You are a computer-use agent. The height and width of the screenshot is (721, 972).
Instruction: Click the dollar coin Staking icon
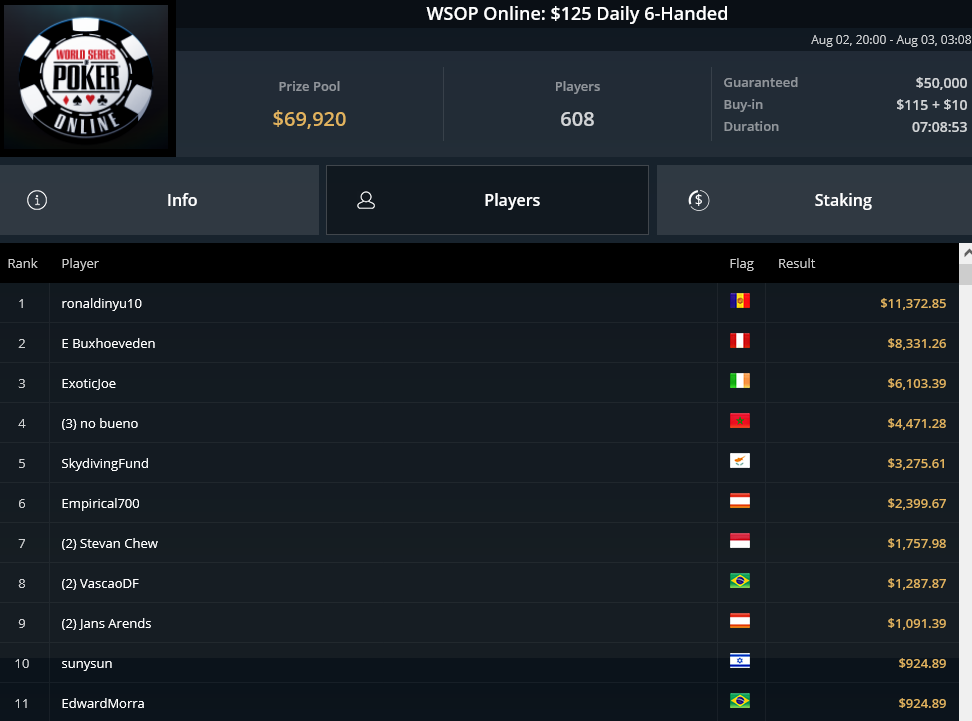pos(699,200)
